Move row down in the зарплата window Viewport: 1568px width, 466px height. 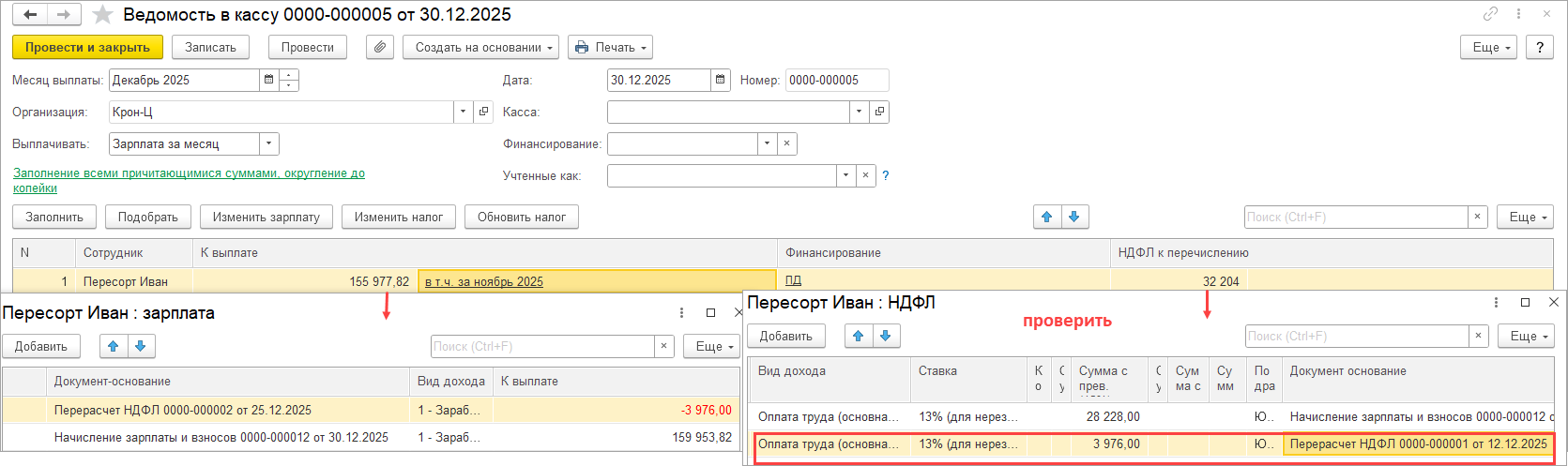click(x=141, y=346)
